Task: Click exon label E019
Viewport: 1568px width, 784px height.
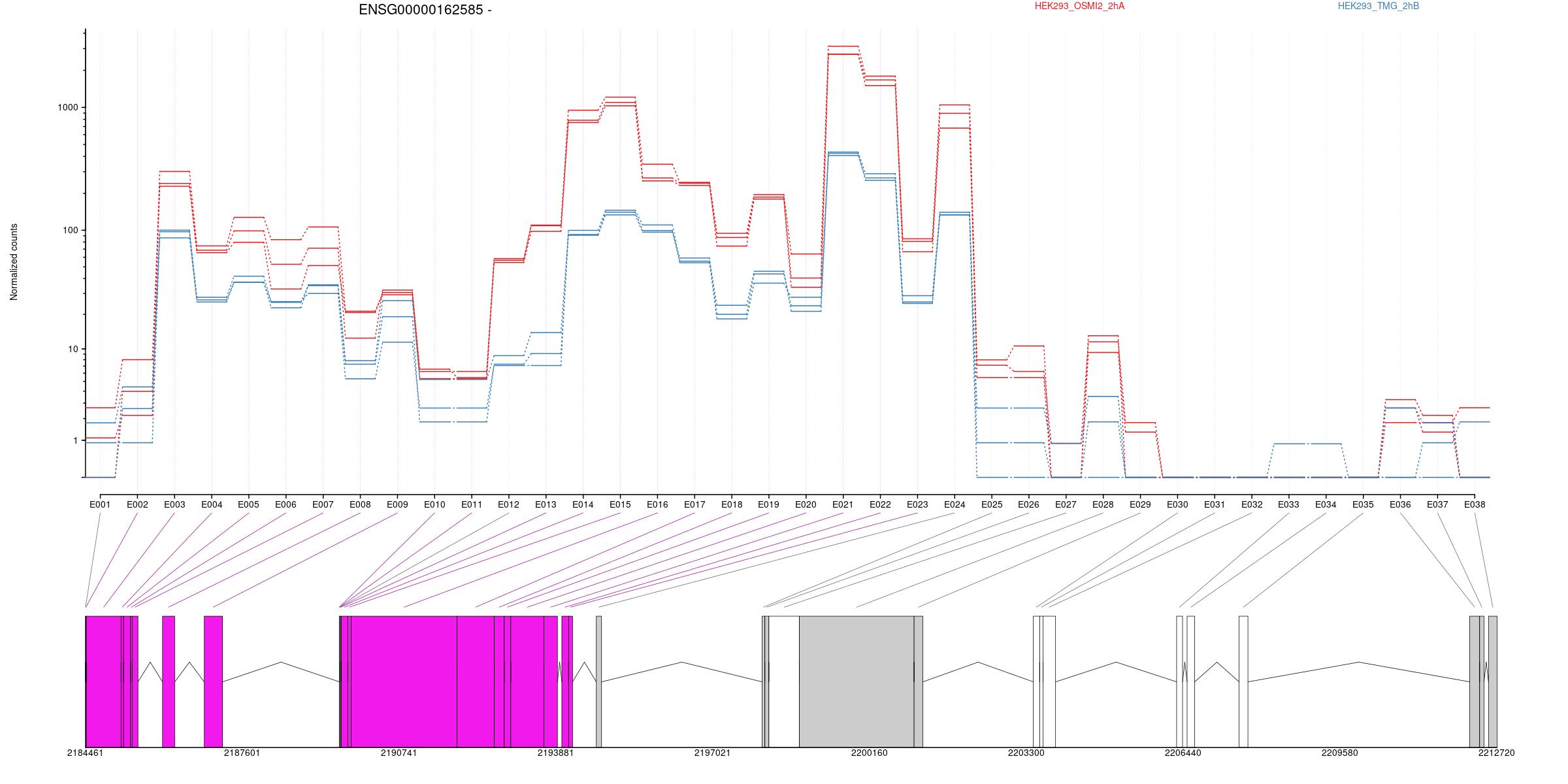Action: coord(768,504)
